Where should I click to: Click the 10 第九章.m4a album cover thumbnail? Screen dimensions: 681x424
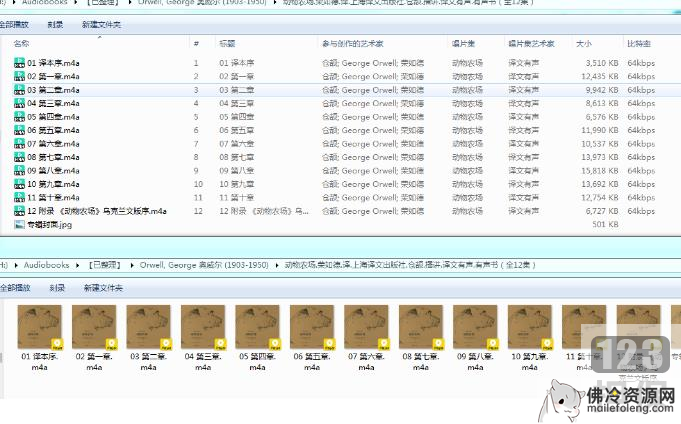[529, 327]
